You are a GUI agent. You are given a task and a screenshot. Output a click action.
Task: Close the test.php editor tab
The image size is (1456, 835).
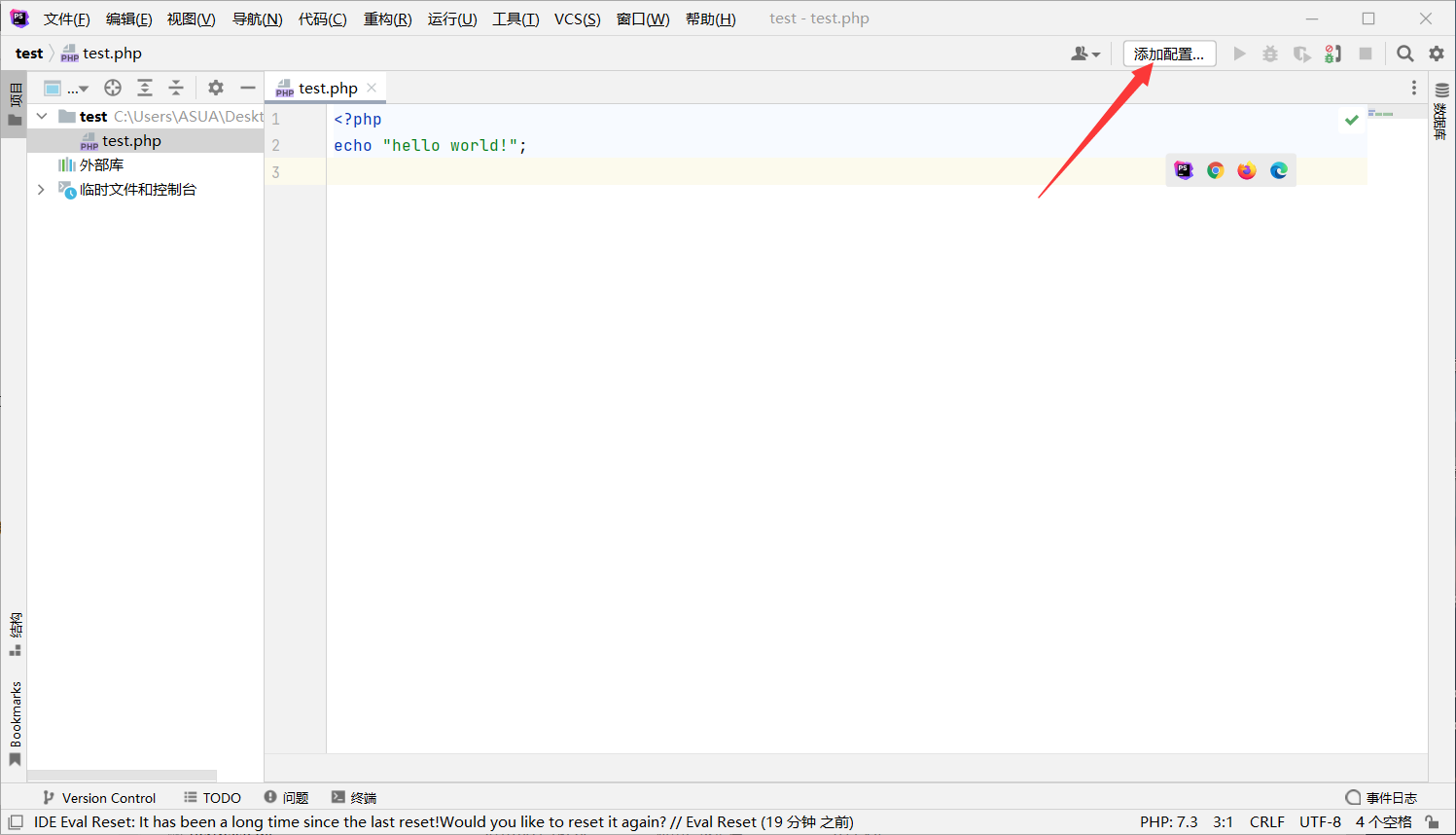[x=372, y=88]
